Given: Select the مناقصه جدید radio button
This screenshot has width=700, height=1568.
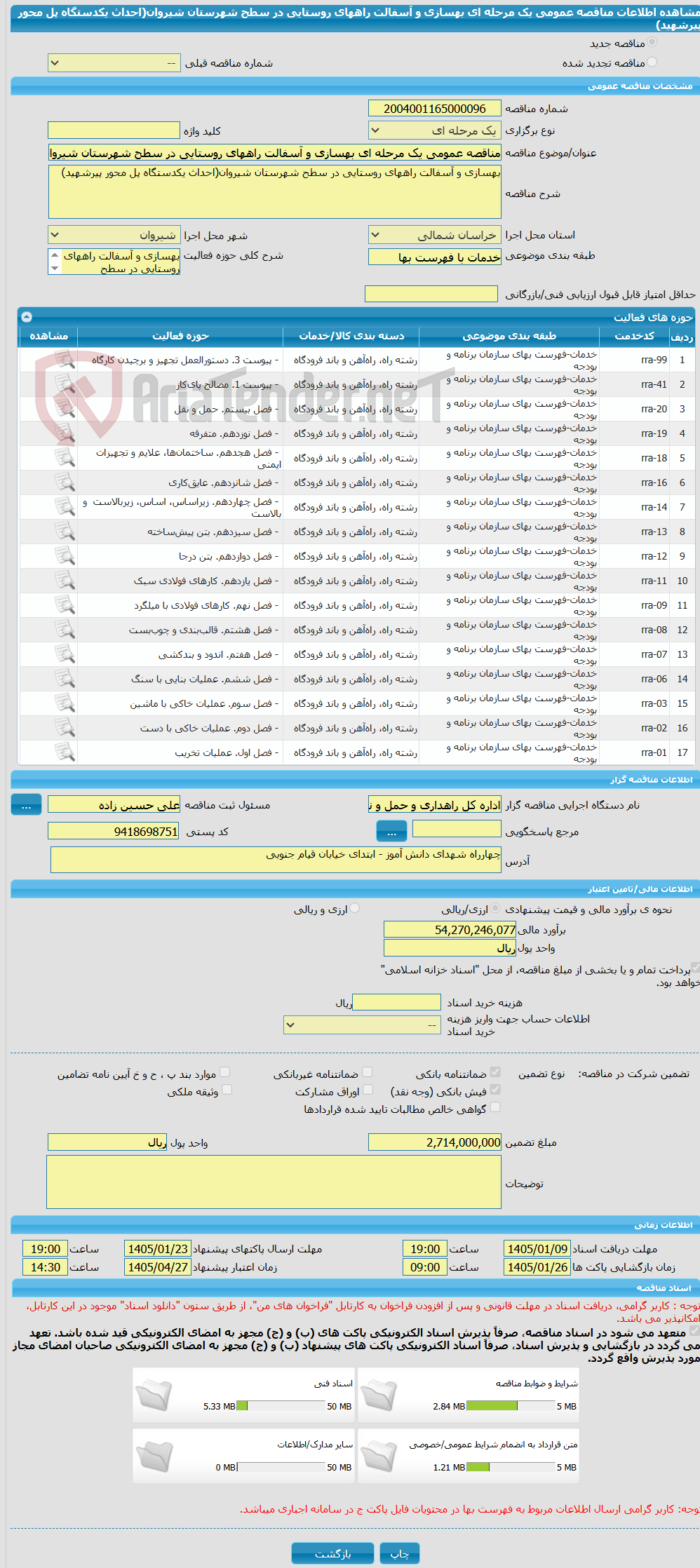Looking at the screenshot, I should point(652,43).
